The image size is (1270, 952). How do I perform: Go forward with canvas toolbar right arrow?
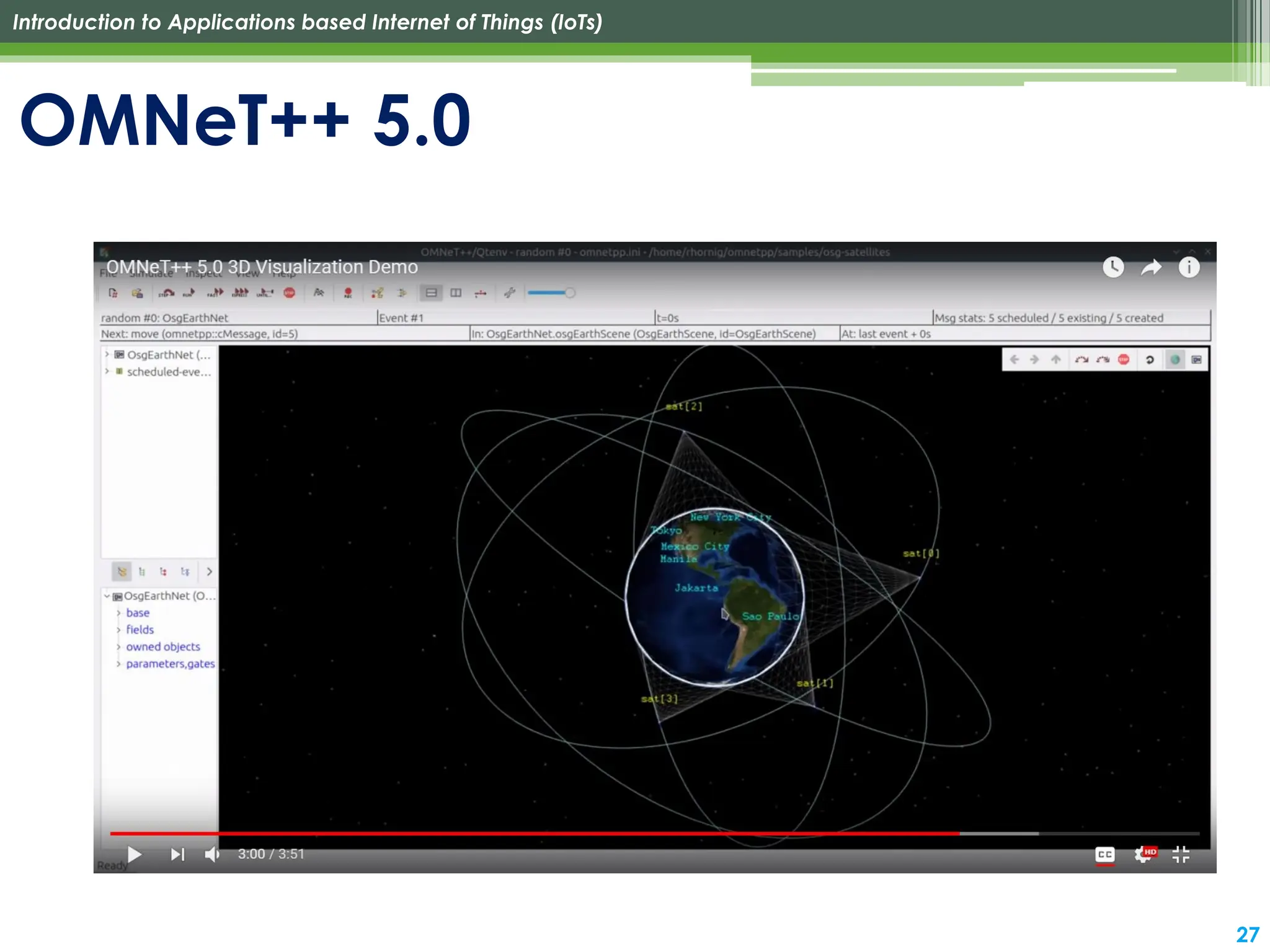point(1034,359)
